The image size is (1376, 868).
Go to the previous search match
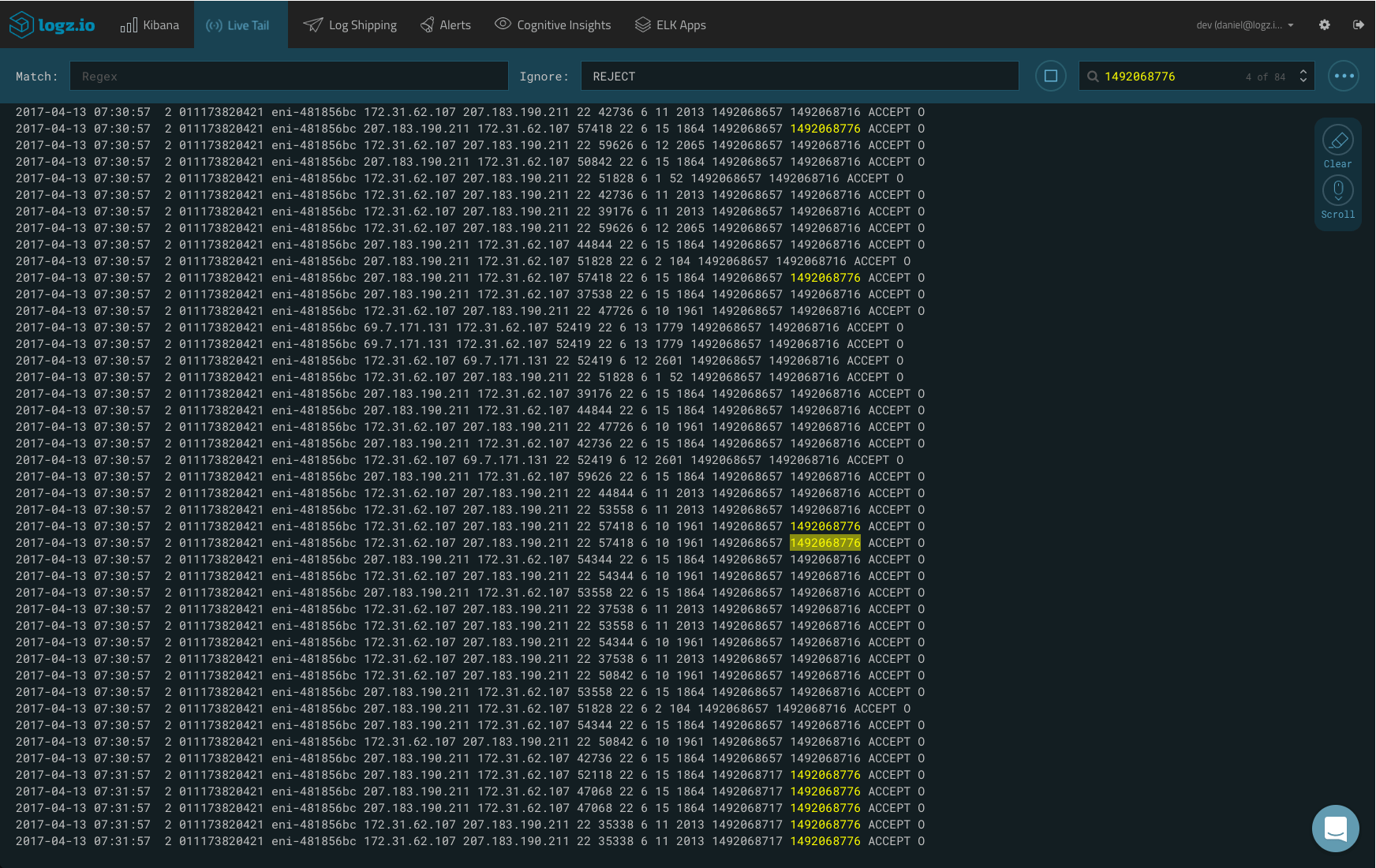pos(1303,71)
